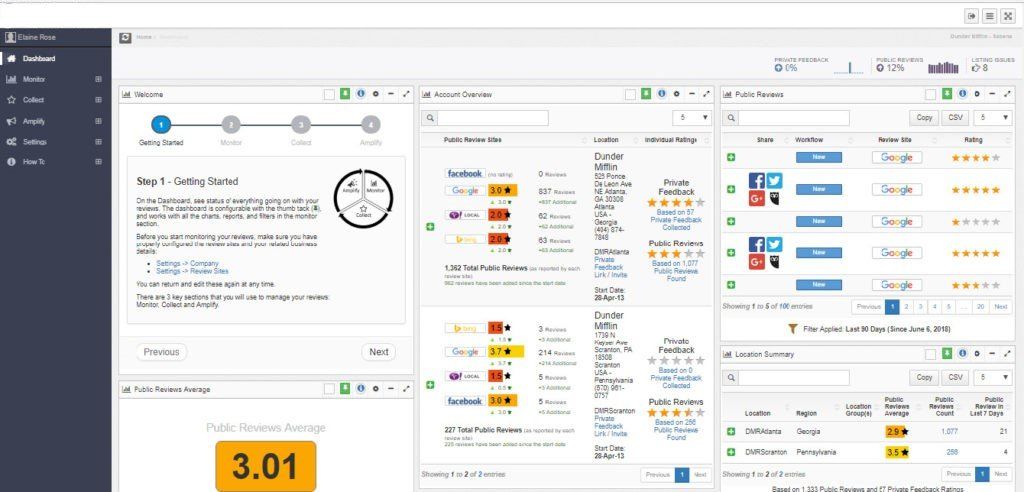This screenshot has width=1024, height=492.
Task: Click the green thumbtack in Public Reviews header
Action: (947, 94)
